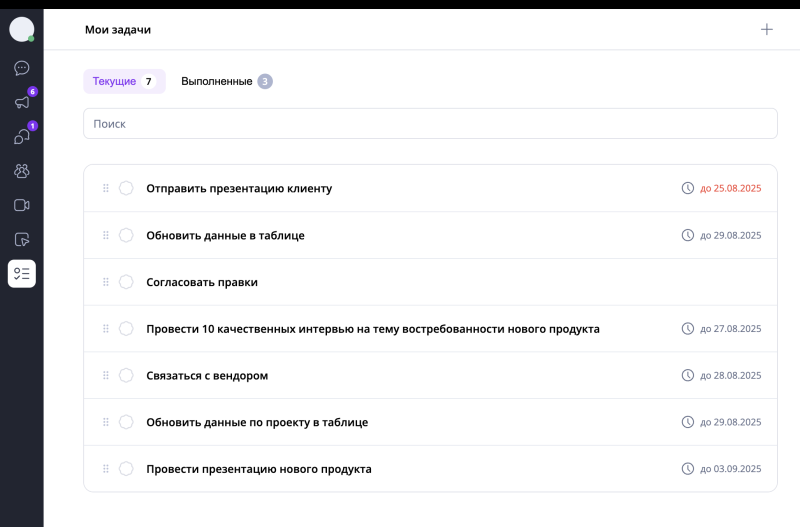The image size is (800, 527).
Task: Open announcements megaphone icon with badge 6
Action: 21,102
